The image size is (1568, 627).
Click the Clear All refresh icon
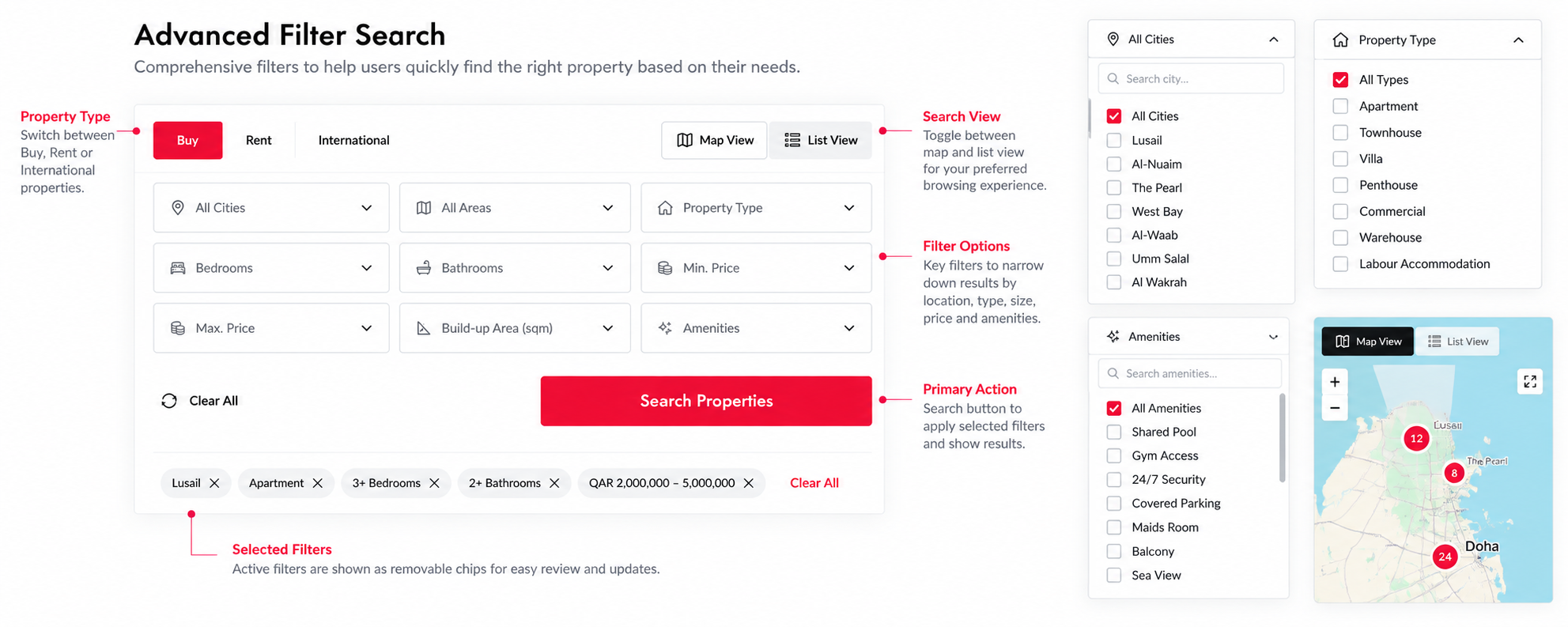(169, 401)
